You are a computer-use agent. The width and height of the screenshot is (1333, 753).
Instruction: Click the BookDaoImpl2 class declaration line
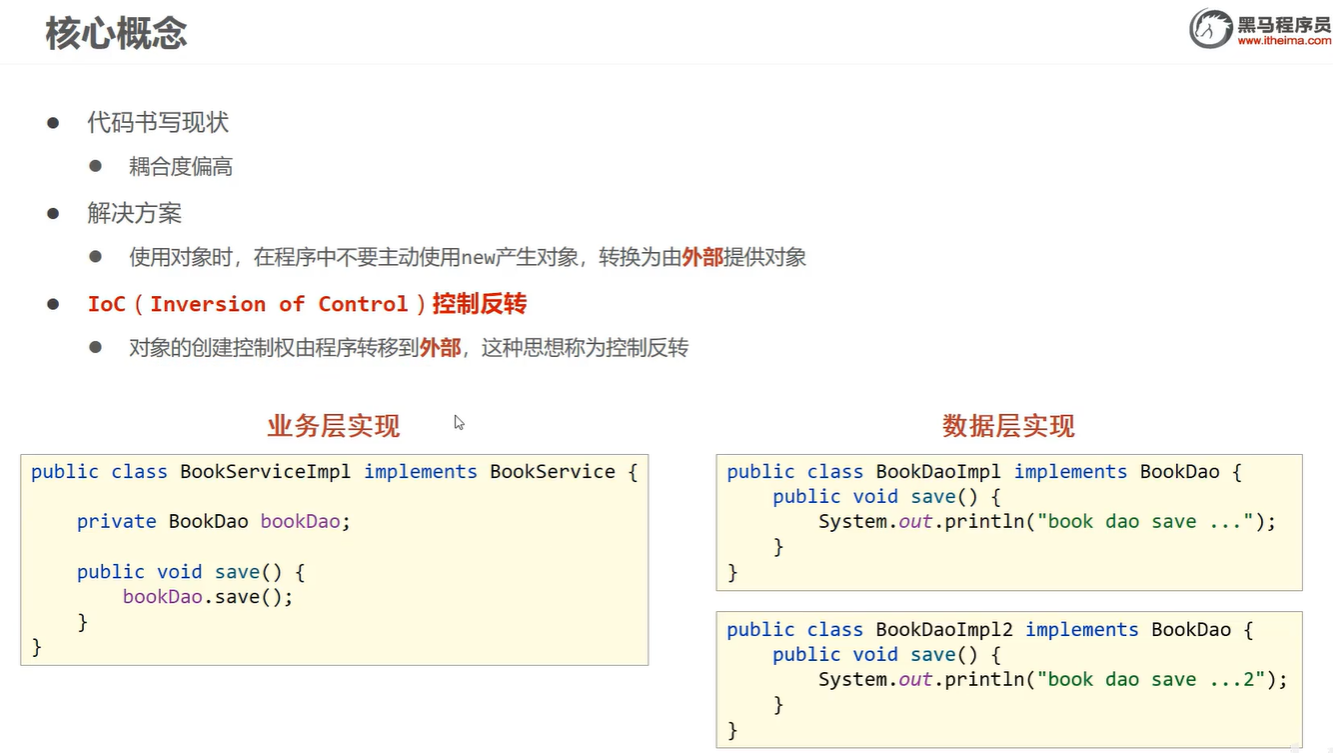pyautogui.click(x=990, y=630)
